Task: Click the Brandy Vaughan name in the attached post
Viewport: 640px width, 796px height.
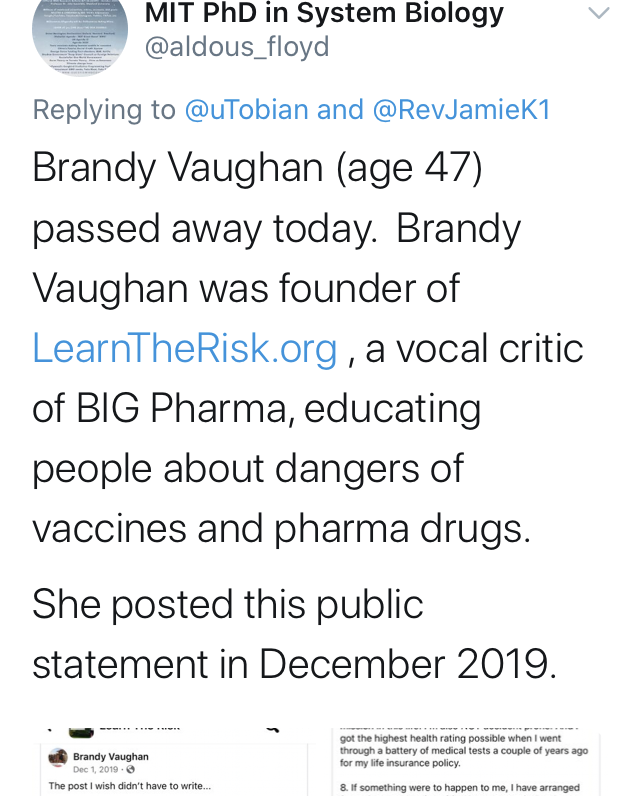Action: [x=112, y=756]
